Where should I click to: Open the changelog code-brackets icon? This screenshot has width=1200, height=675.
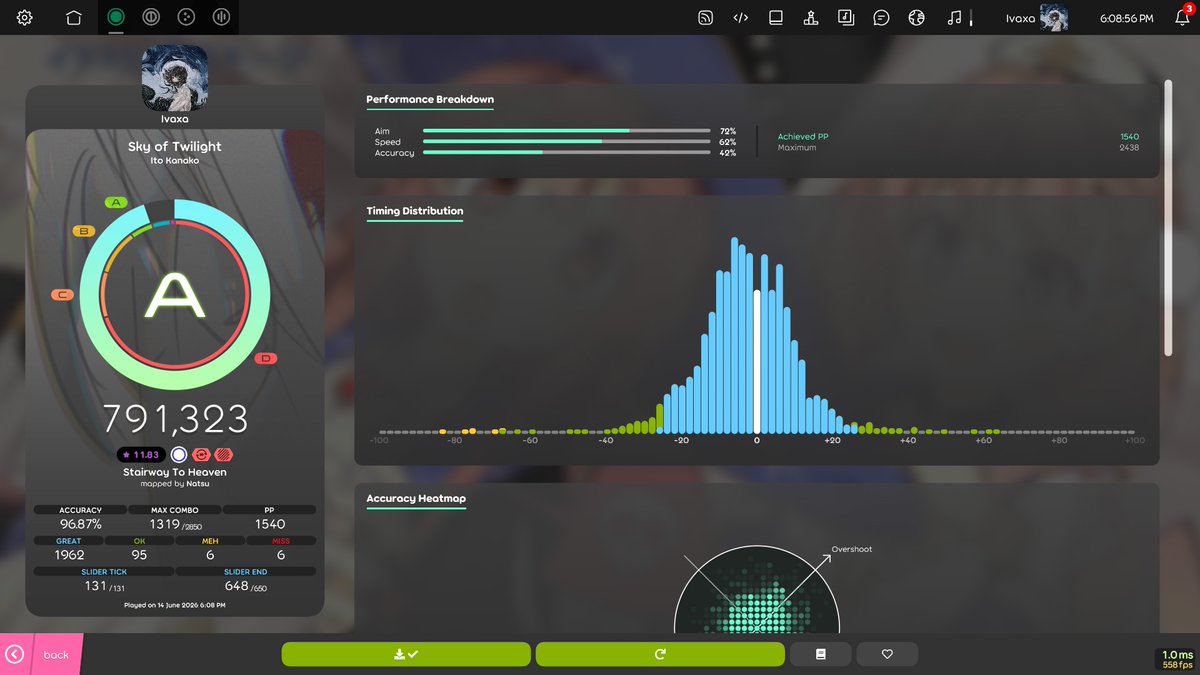(741, 17)
